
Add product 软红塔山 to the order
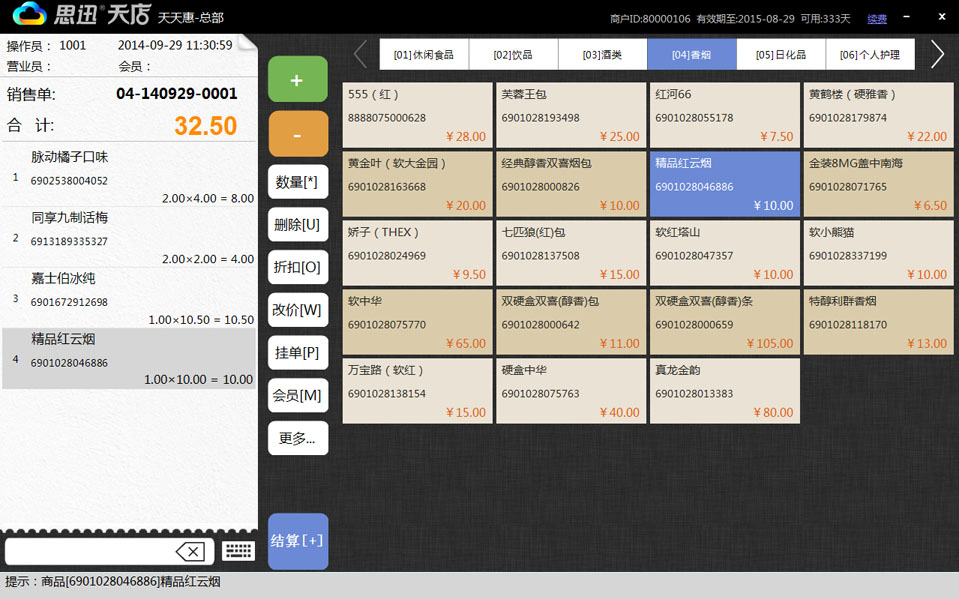725,254
